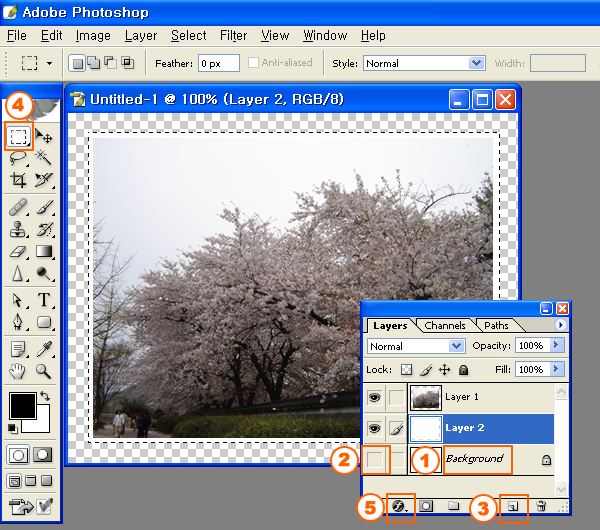Reset default foreground and background colors
Screen dimensions: 600x530
(x=13, y=429)
